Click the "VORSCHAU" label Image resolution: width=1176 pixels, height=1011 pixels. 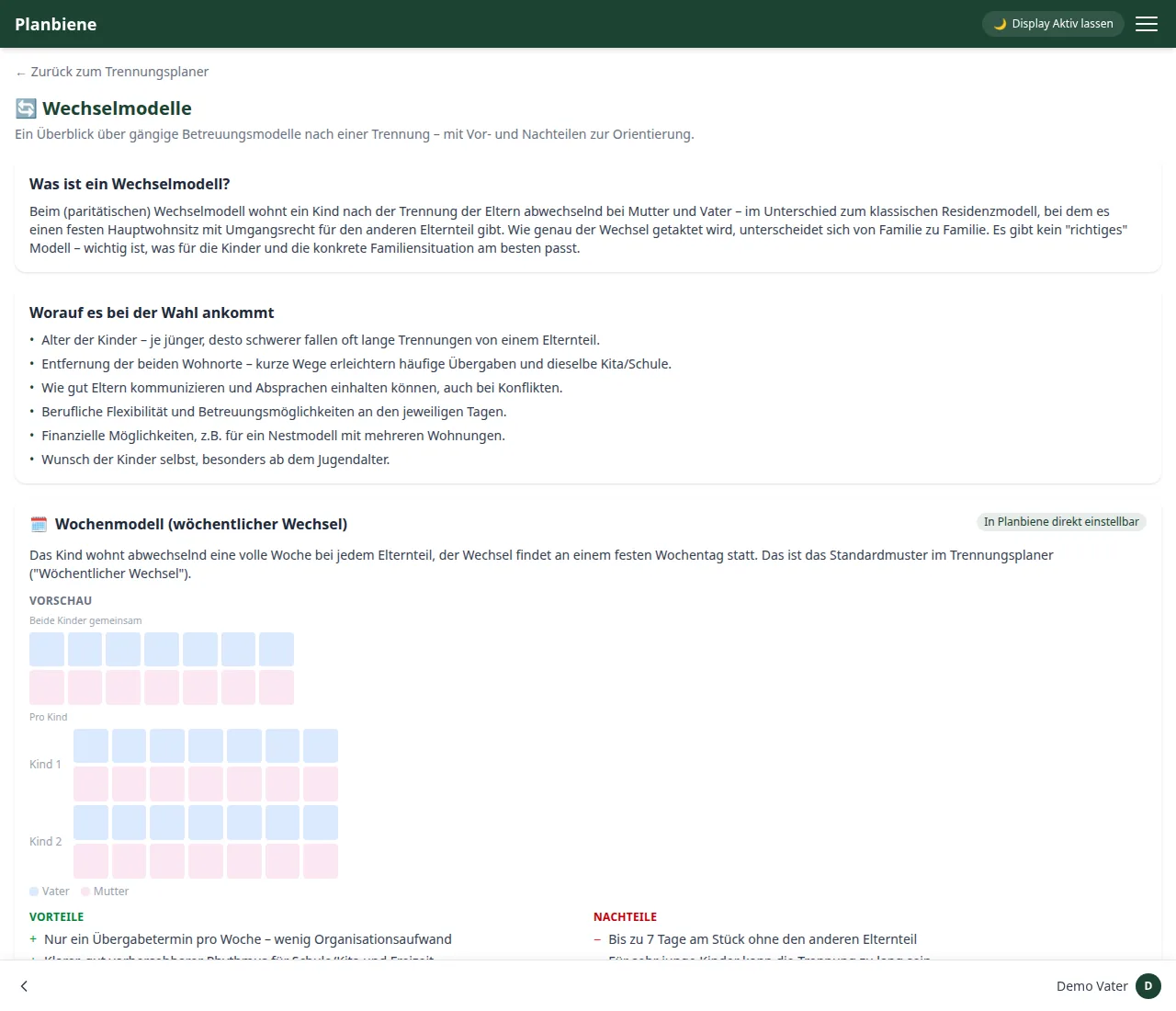tap(61, 601)
